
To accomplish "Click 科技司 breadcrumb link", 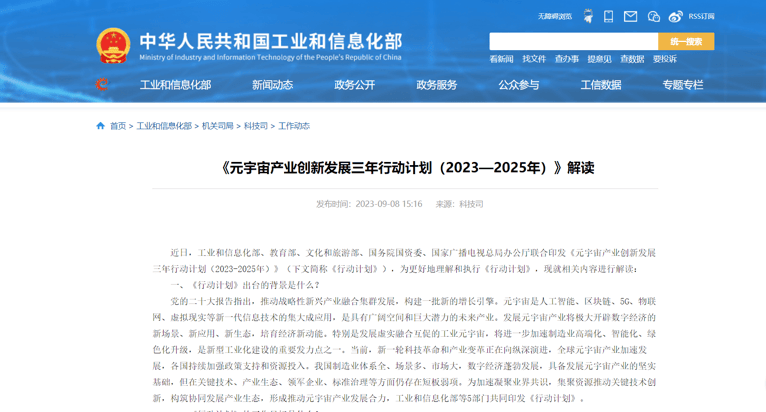I will [x=255, y=126].
